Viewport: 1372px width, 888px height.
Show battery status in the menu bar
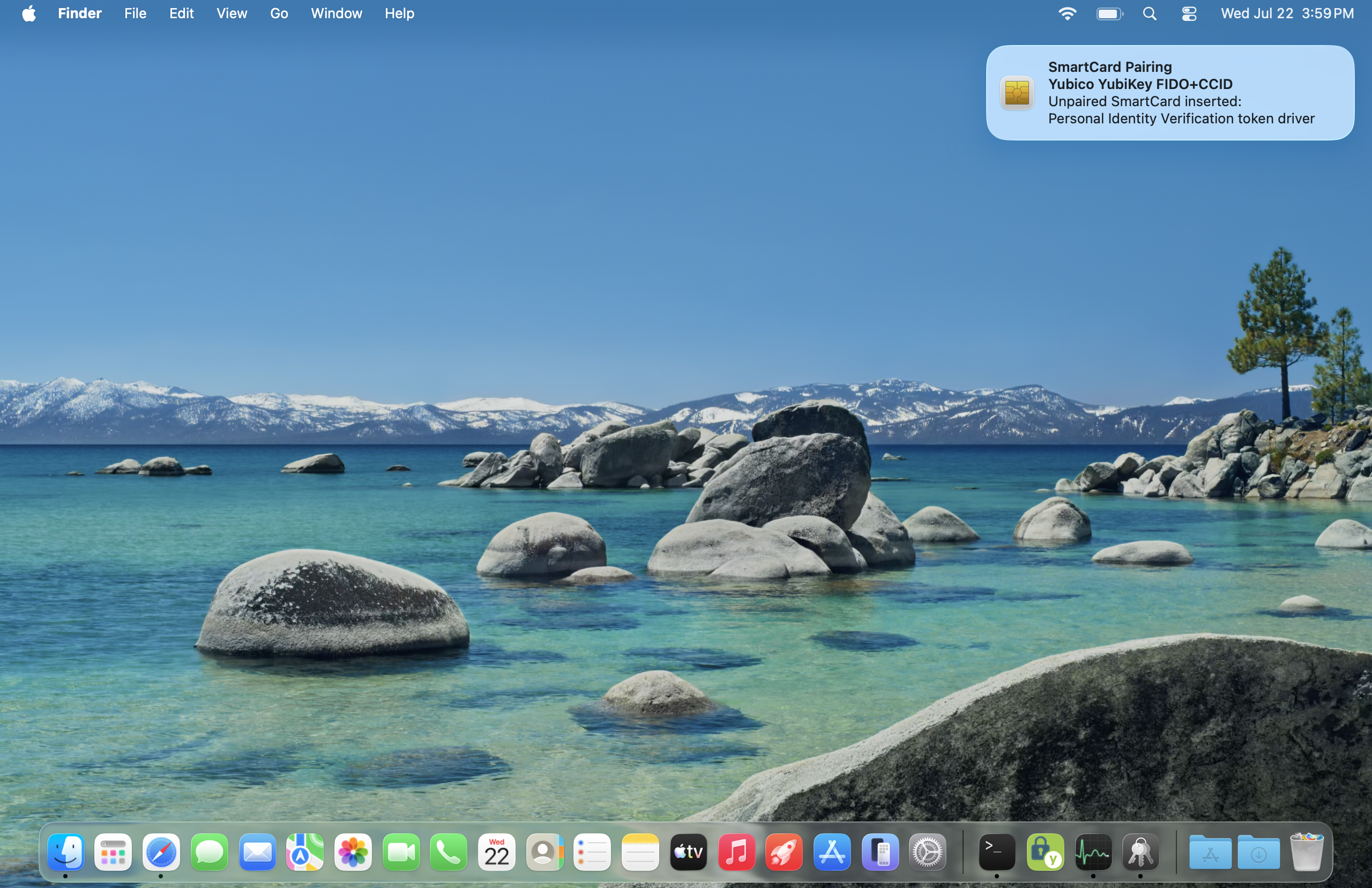click(x=1110, y=13)
